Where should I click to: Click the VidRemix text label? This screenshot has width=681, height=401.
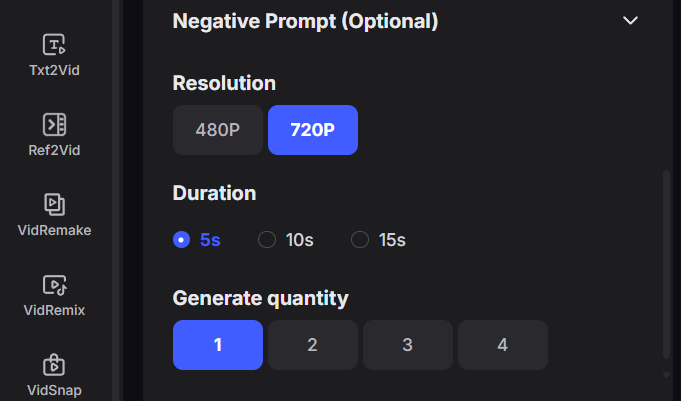click(x=54, y=310)
